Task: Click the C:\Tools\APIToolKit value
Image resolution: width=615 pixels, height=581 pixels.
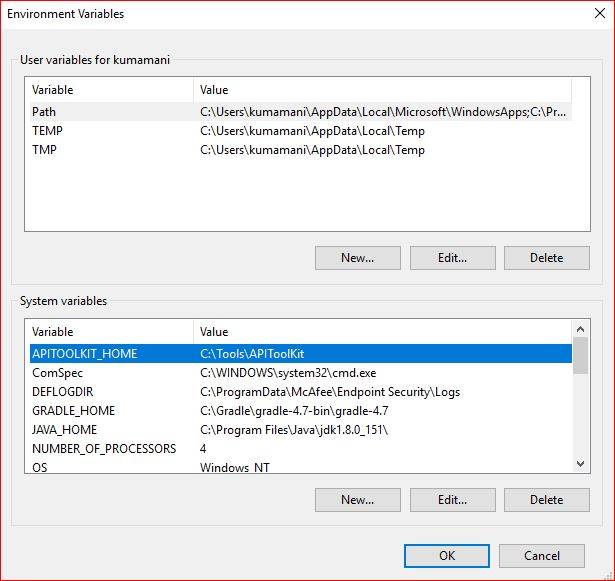Action: pyautogui.click(x=252, y=353)
